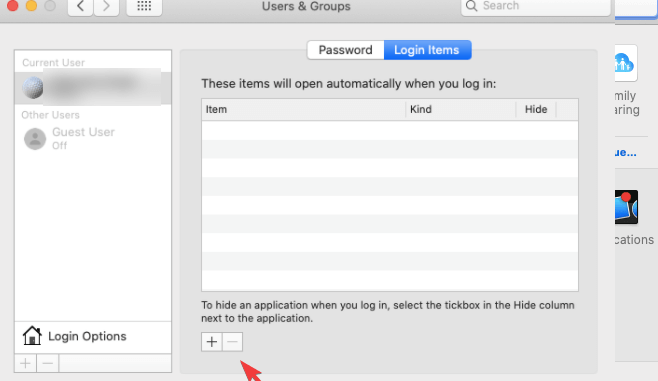Switch to the Password tab
Image resolution: width=658 pixels, height=381 pixels.
(345, 50)
